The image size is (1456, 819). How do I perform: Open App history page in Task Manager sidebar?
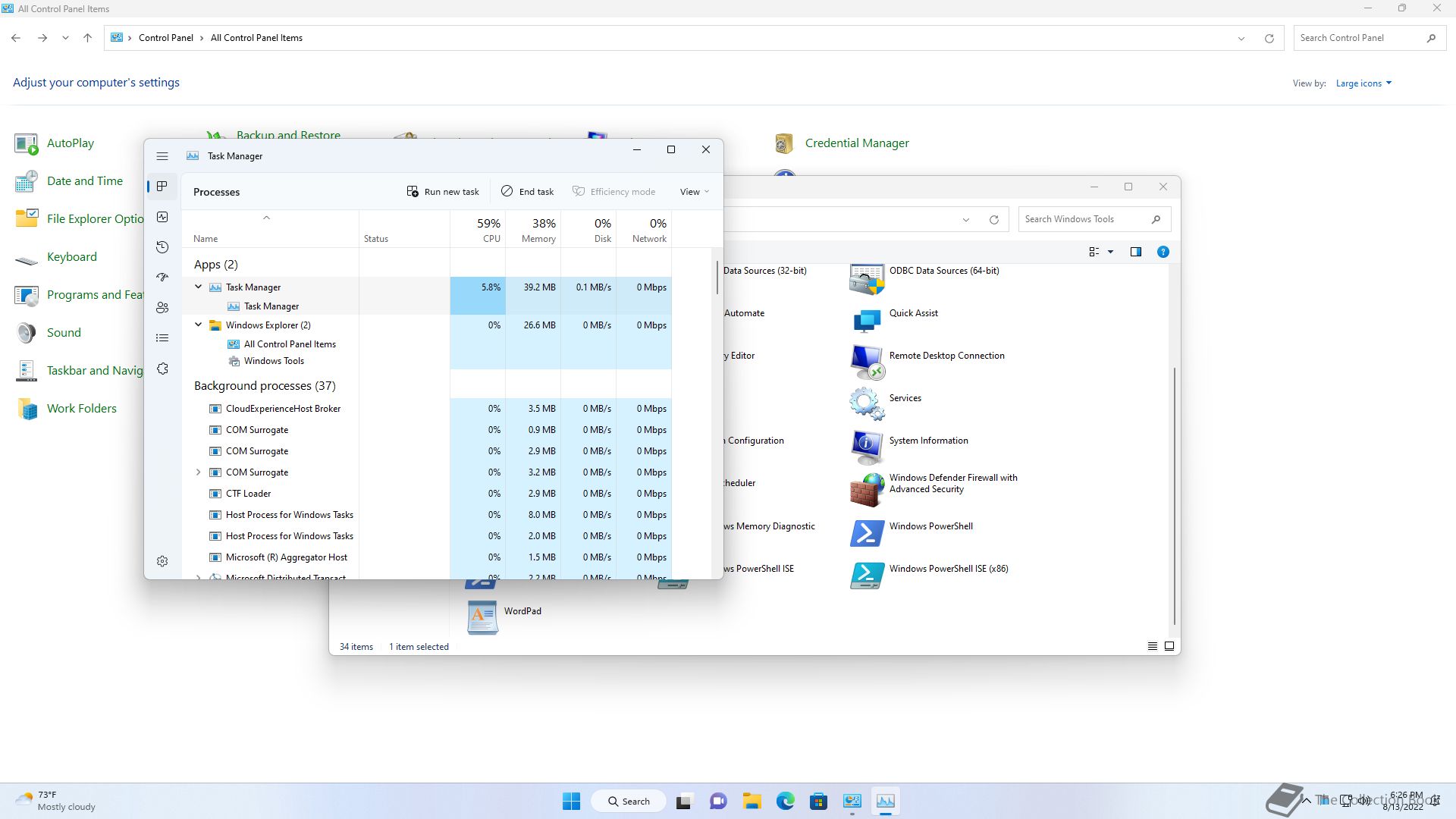pos(162,247)
